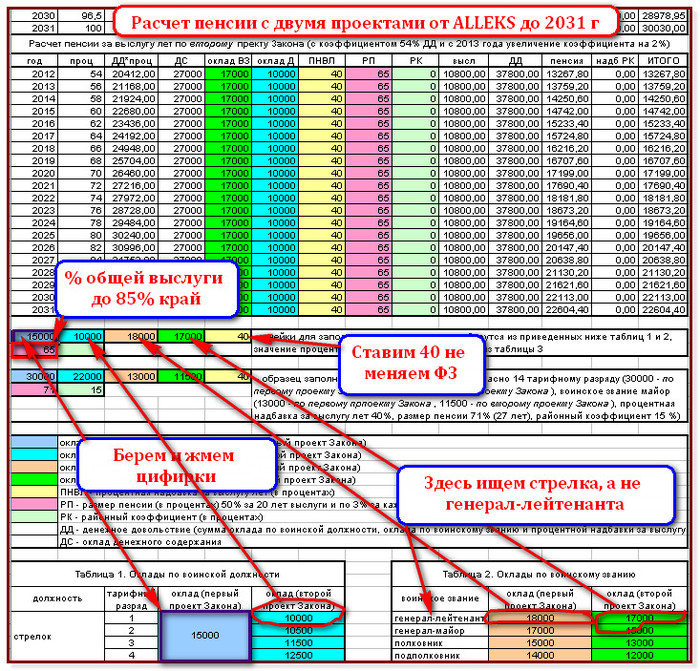Select the orange sample cell 13000

point(131,377)
